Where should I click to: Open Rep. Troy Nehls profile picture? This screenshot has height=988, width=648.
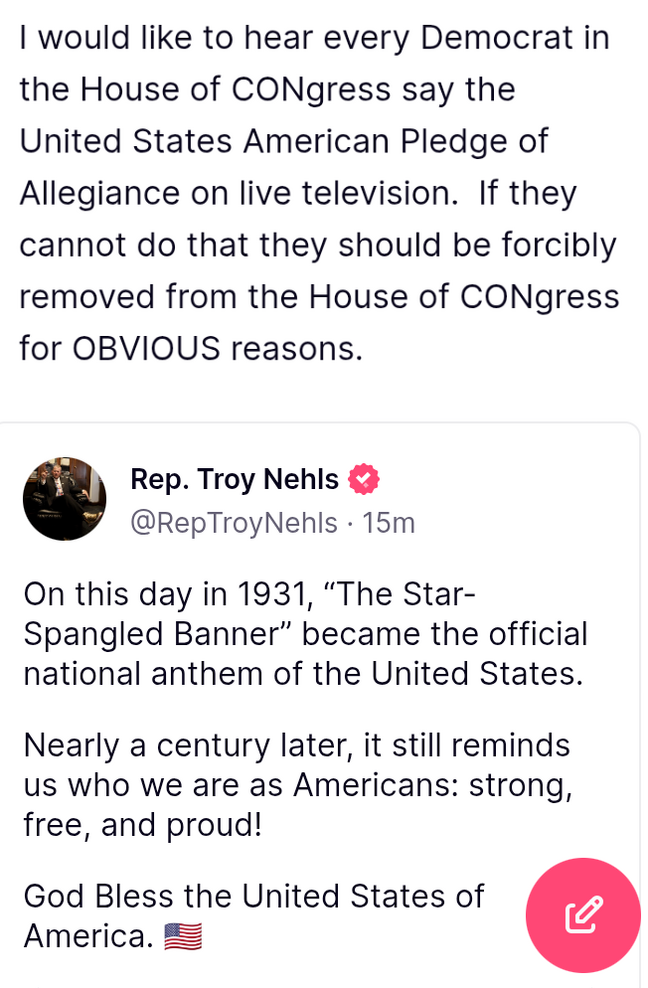coord(64,497)
